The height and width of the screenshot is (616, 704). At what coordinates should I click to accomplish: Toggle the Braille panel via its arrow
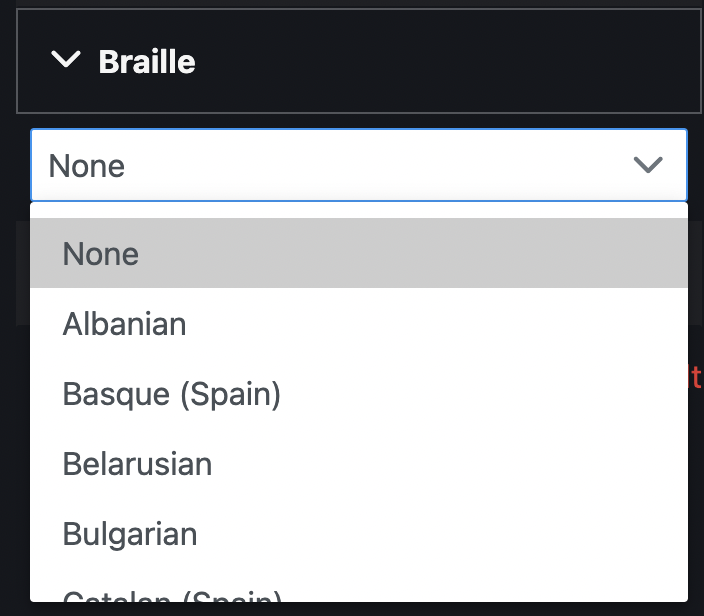click(65, 61)
